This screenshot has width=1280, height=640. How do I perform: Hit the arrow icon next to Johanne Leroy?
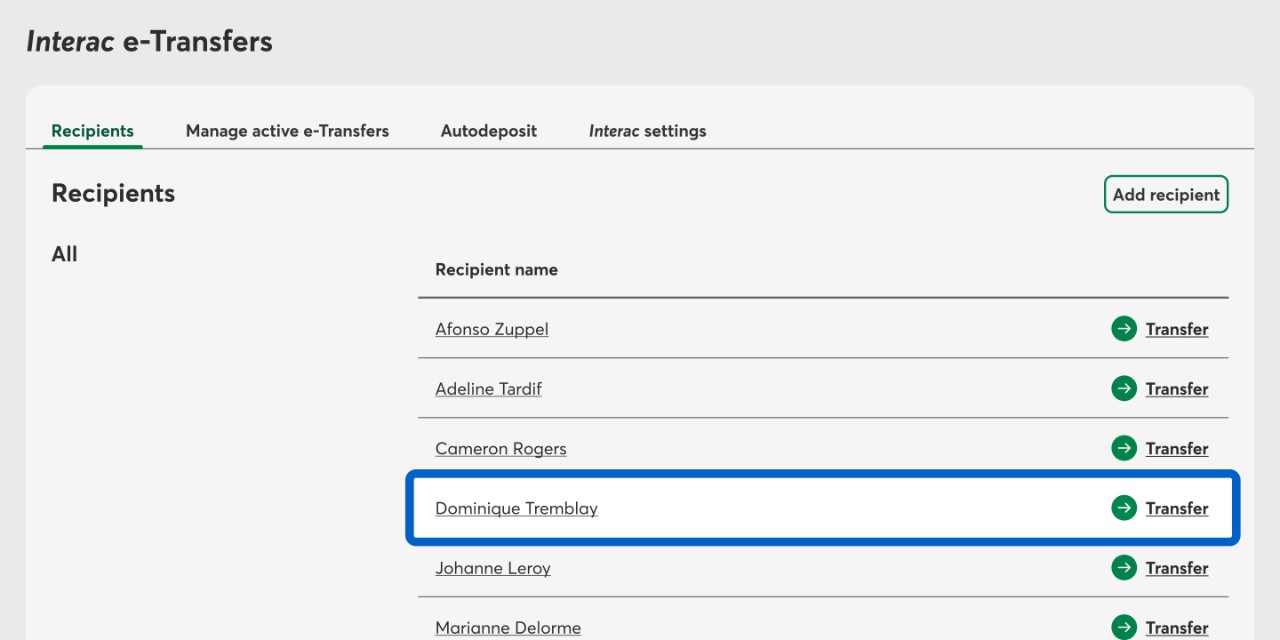click(x=1124, y=568)
